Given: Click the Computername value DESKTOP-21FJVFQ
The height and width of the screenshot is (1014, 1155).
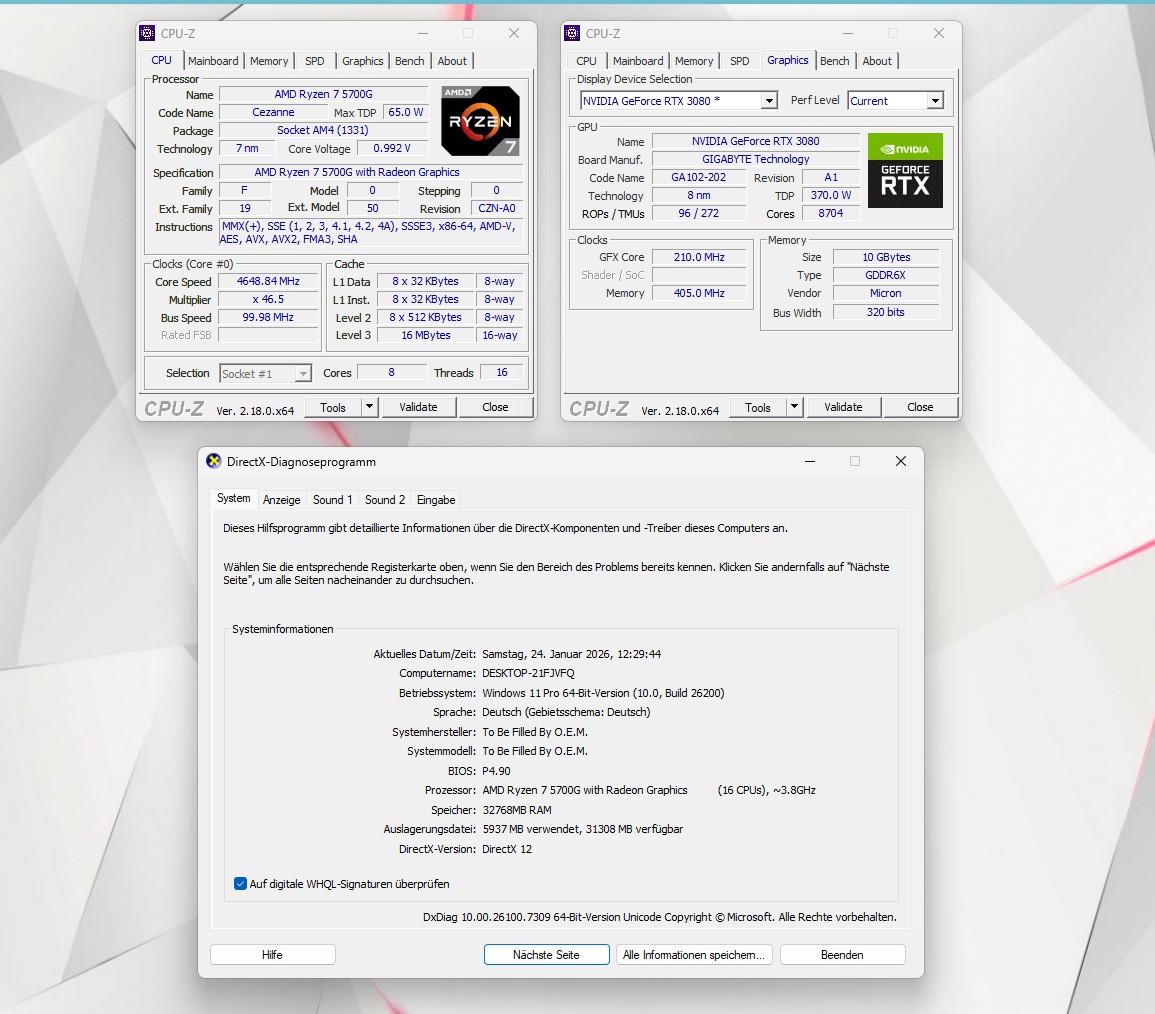Looking at the screenshot, I should (x=528, y=673).
